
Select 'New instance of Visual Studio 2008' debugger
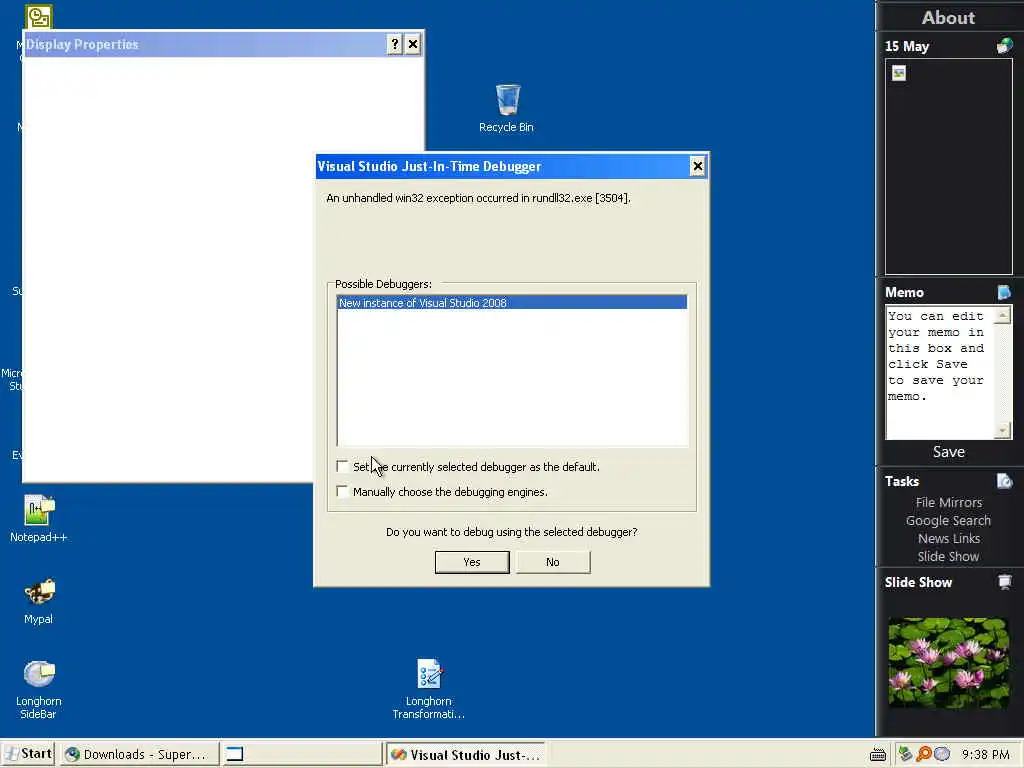512,303
